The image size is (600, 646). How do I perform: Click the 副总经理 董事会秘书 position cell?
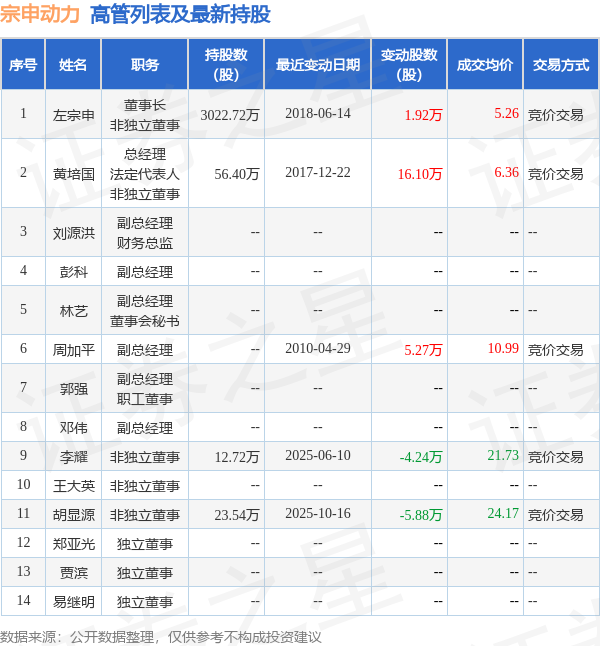coord(145,311)
